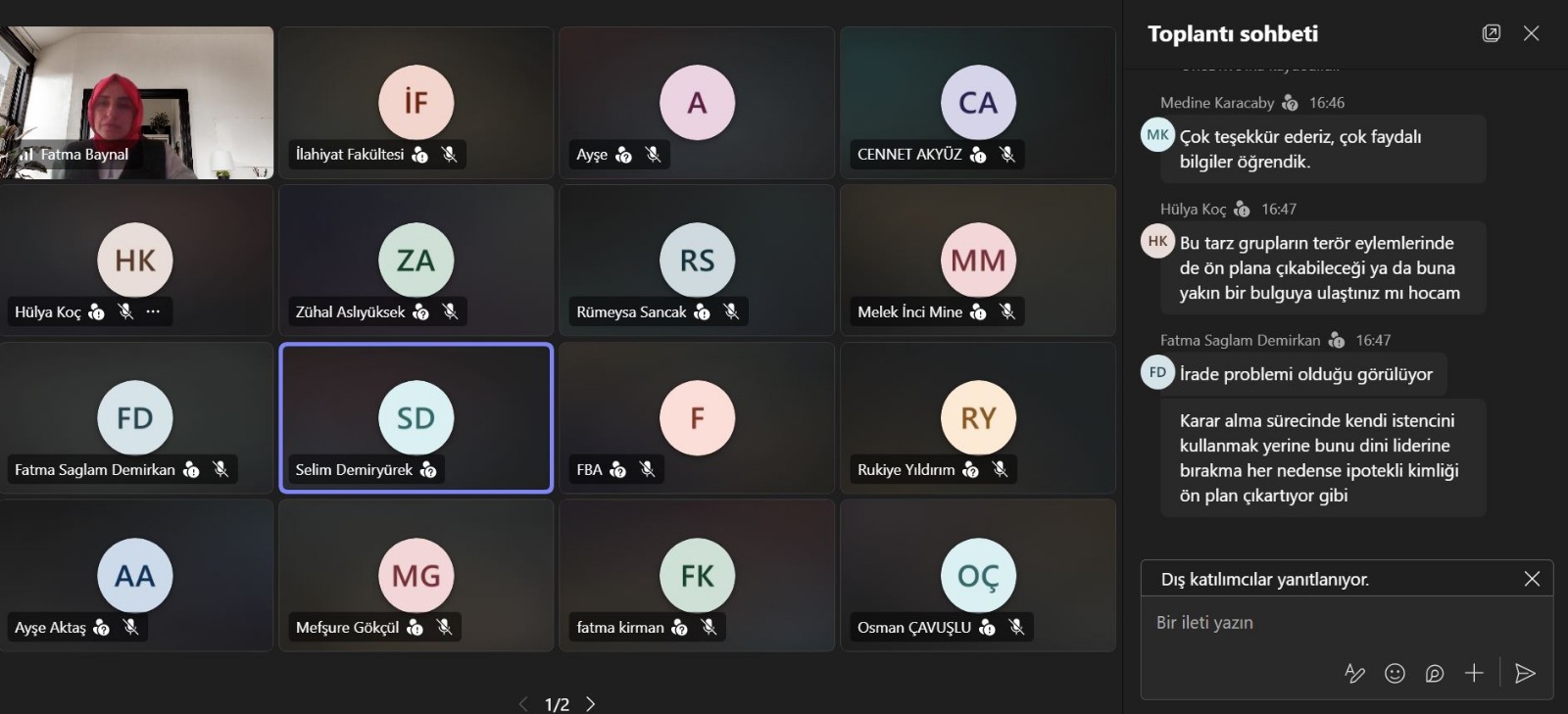Send the chat message with arrow icon
The width and height of the screenshot is (1568, 714).
pyautogui.click(x=1525, y=673)
